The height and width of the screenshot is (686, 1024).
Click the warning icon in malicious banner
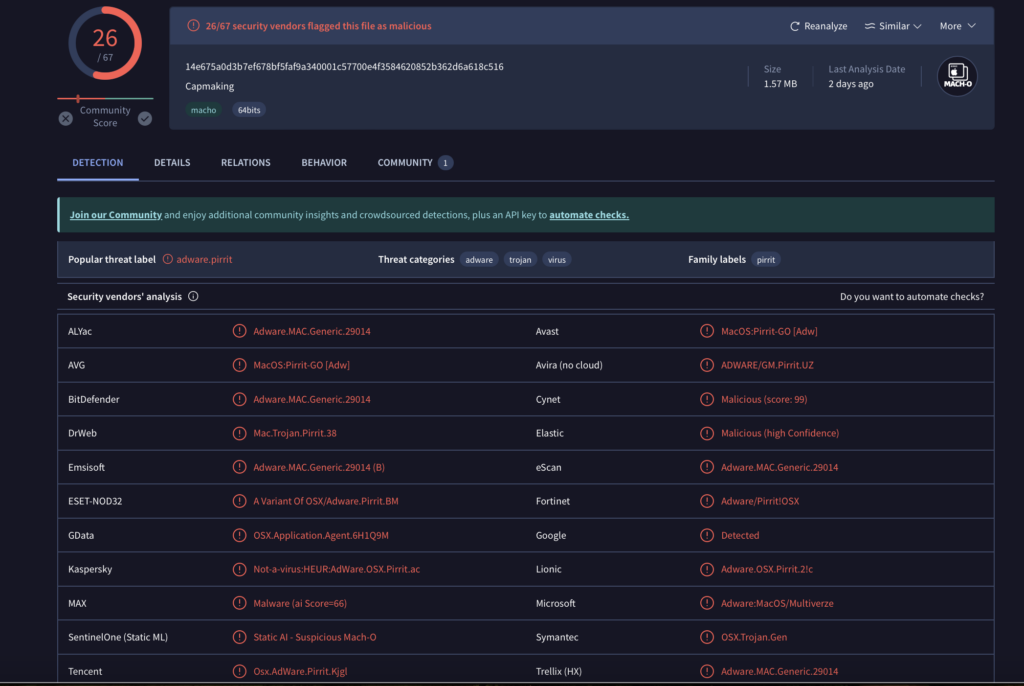point(193,25)
